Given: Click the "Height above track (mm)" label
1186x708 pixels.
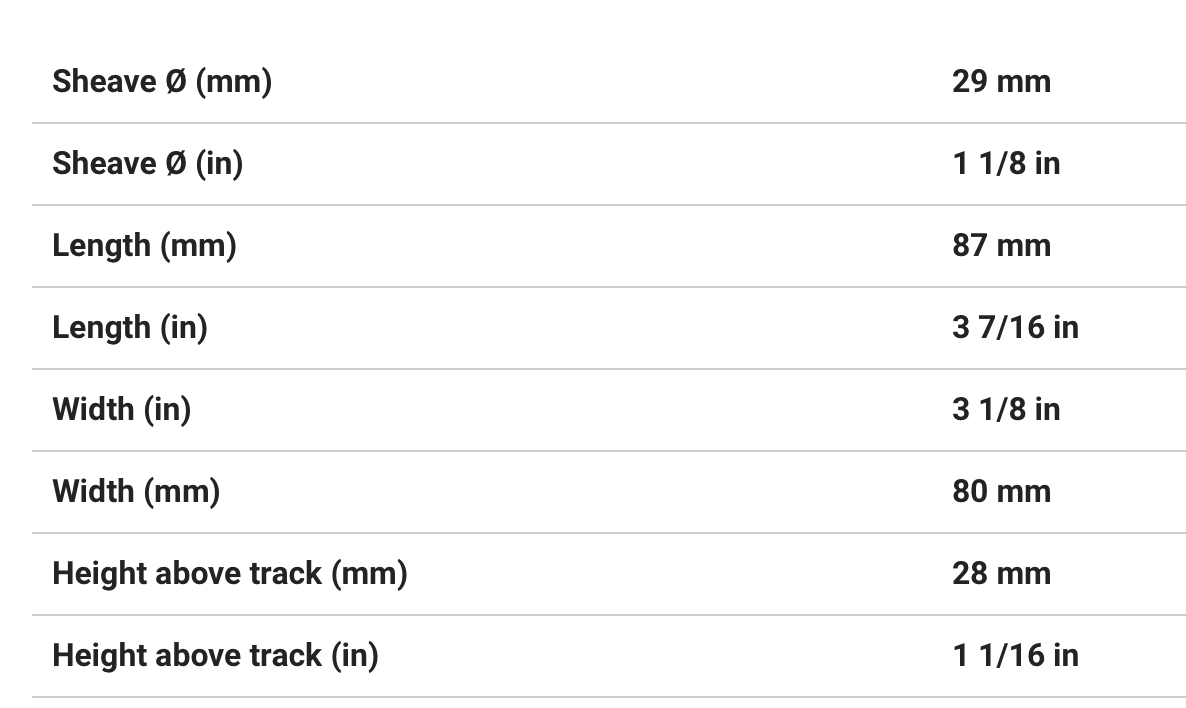Looking at the screenshot, I should click(230, 573).
